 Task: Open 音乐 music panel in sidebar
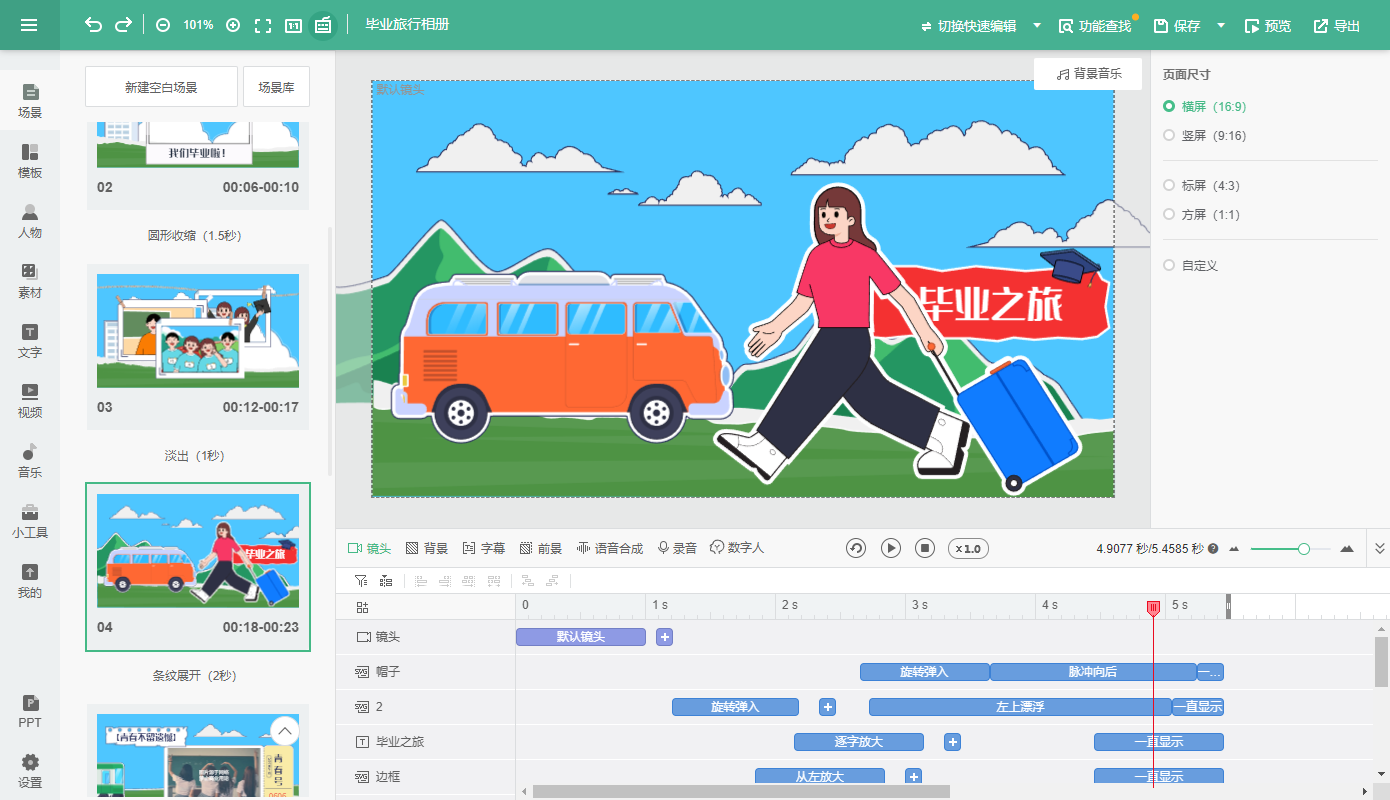tap(30, 461)
